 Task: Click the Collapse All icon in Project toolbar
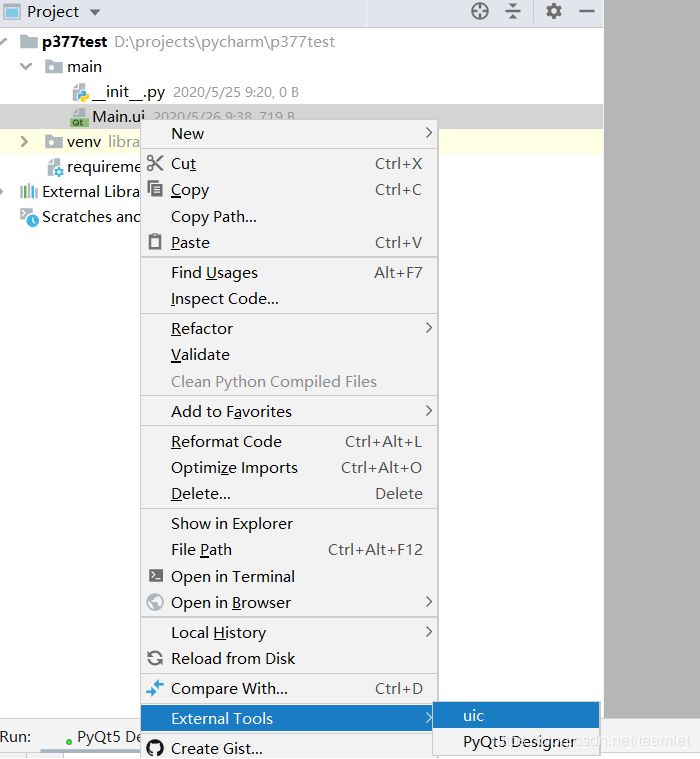(513, 11)
